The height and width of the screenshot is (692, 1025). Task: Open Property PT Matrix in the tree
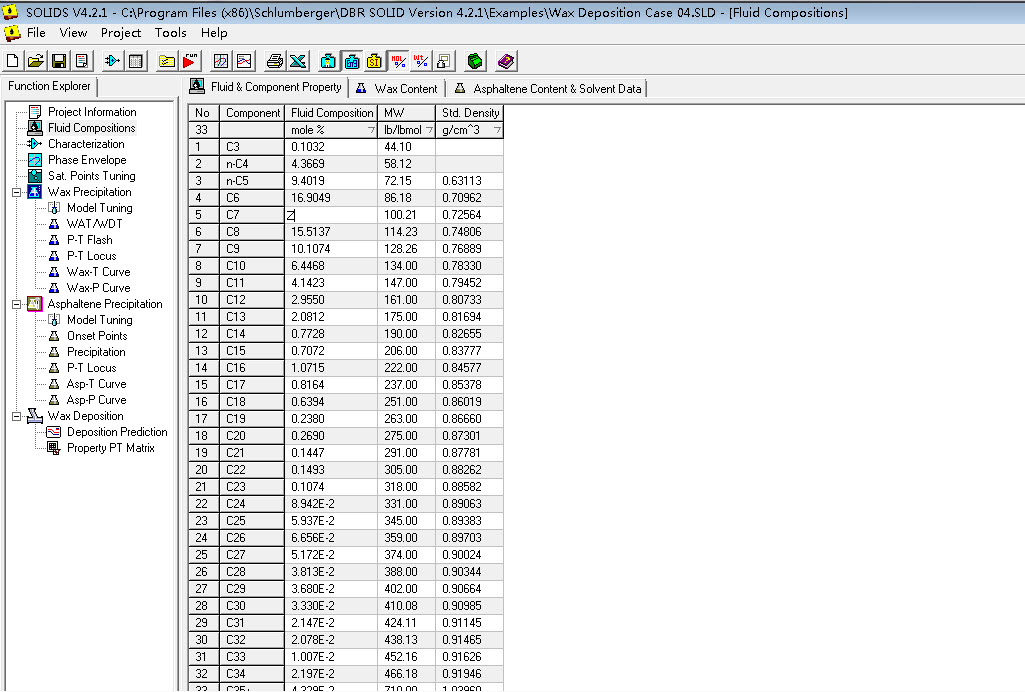click(x=110, y=448)
